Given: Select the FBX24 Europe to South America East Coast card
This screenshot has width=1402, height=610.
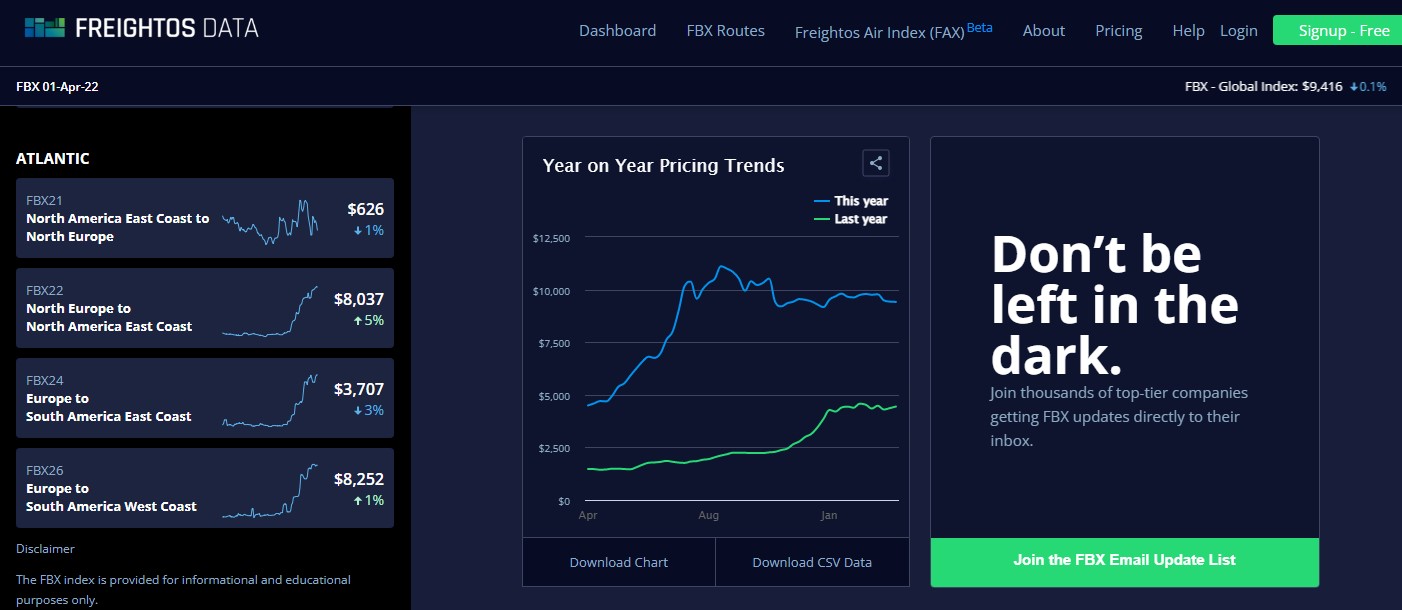Looking at the screenshot, I should click(x=205, y=398).
